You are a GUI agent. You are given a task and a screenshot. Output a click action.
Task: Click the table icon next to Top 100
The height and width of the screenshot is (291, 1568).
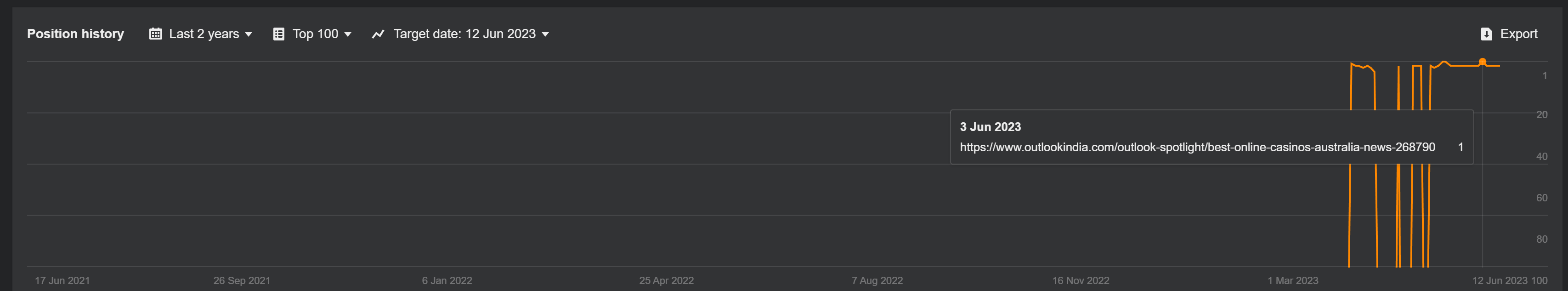(279, 34)
